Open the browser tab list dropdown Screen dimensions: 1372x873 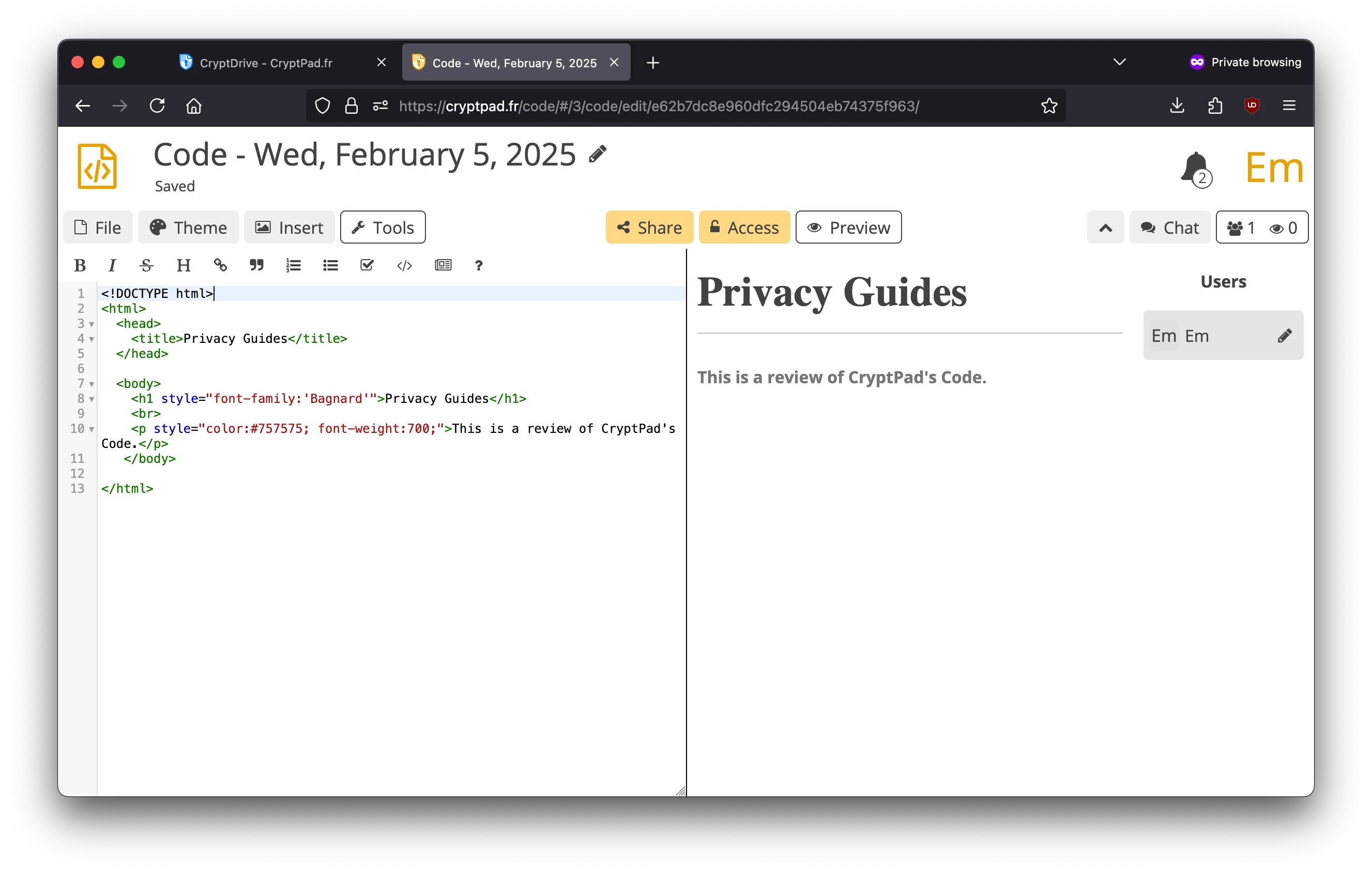[1119, 62]
